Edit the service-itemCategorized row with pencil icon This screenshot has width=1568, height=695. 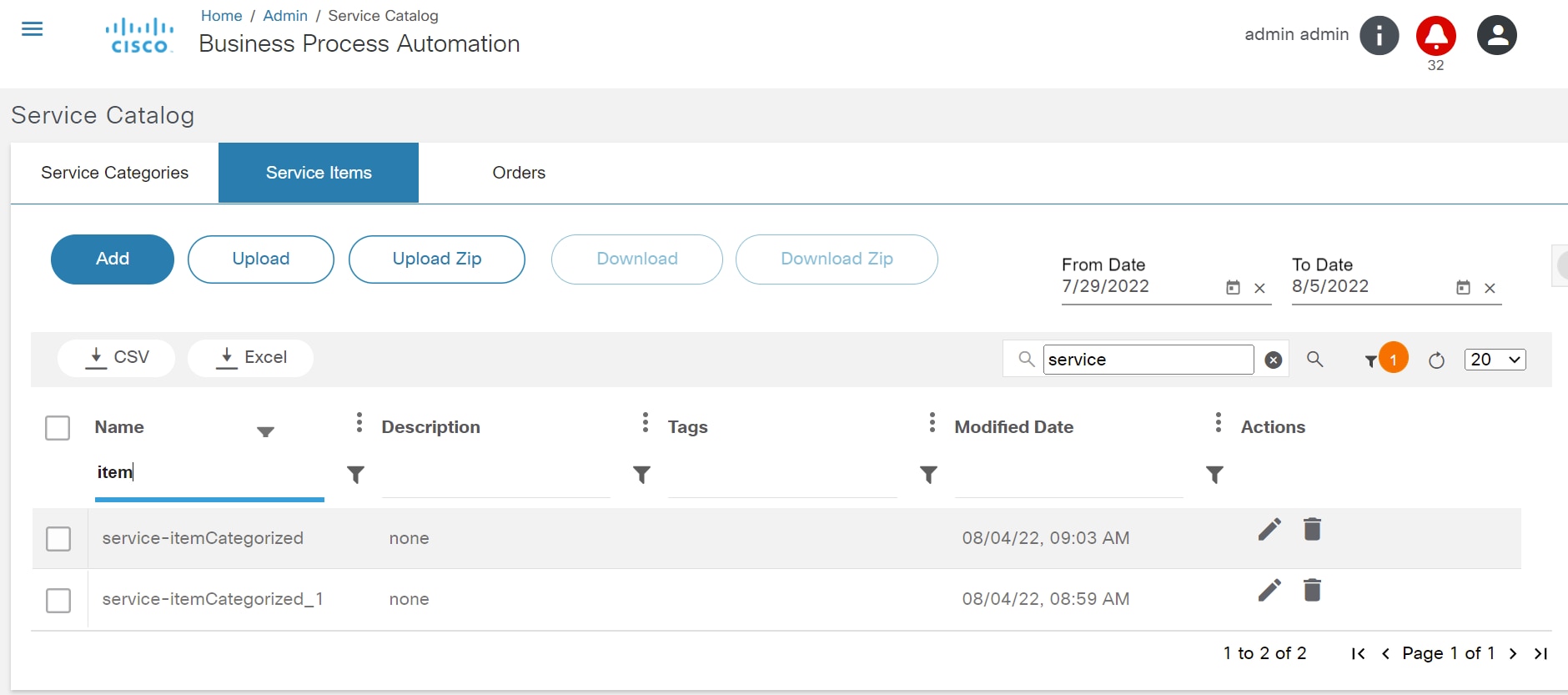pyautogui.click(x=1269, y=529)
